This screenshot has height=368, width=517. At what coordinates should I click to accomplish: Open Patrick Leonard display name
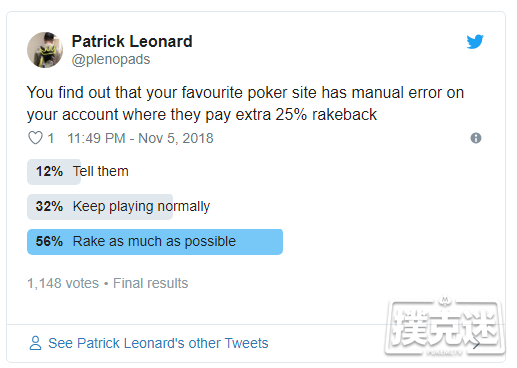[132, 41]
